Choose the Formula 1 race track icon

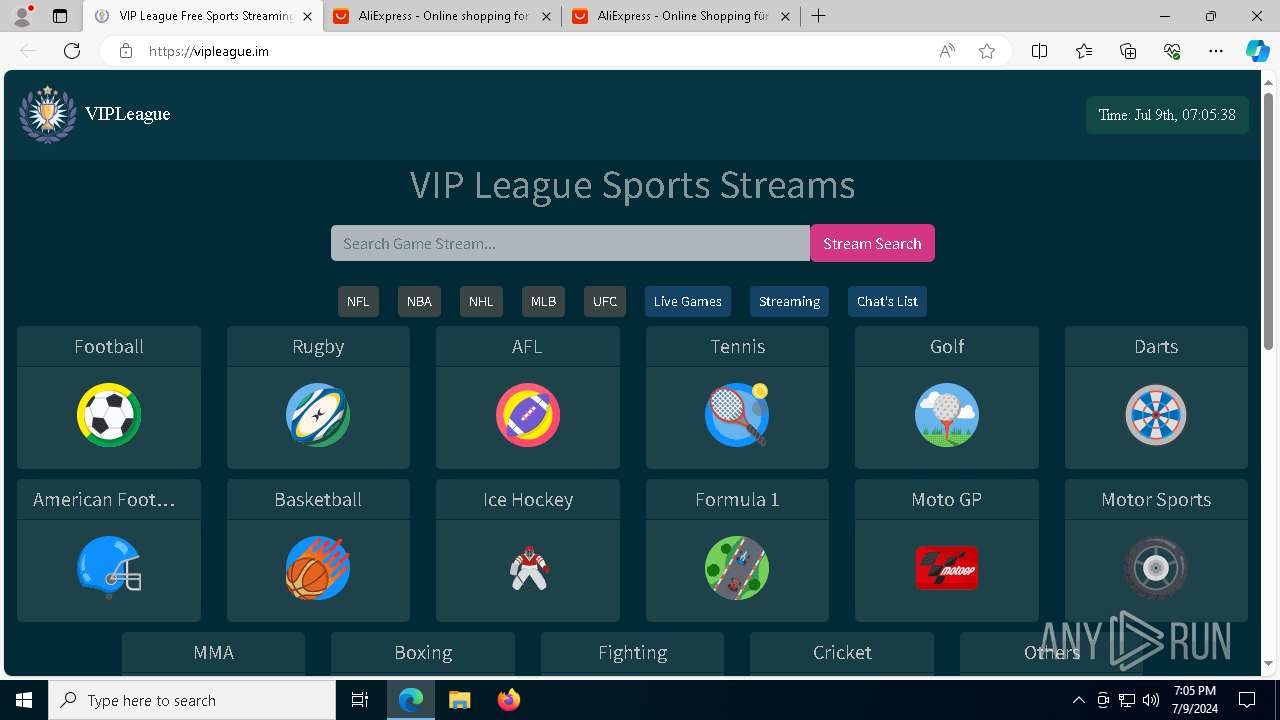click(737, 568)
